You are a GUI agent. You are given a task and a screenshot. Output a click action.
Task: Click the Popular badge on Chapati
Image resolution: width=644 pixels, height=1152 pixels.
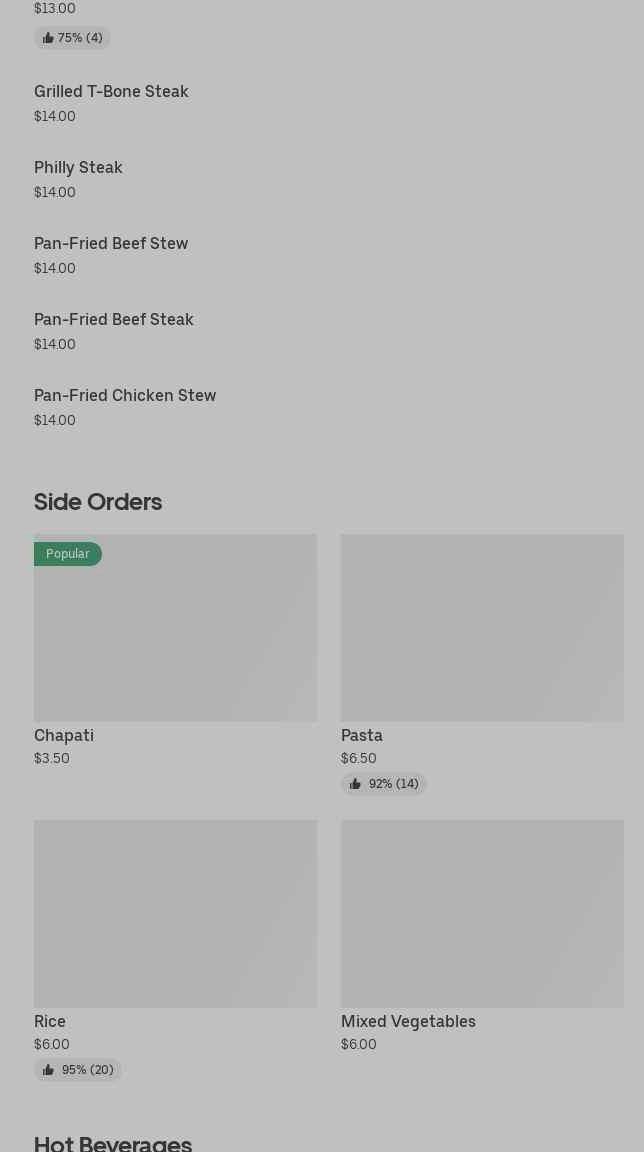[x=68, y=554]
